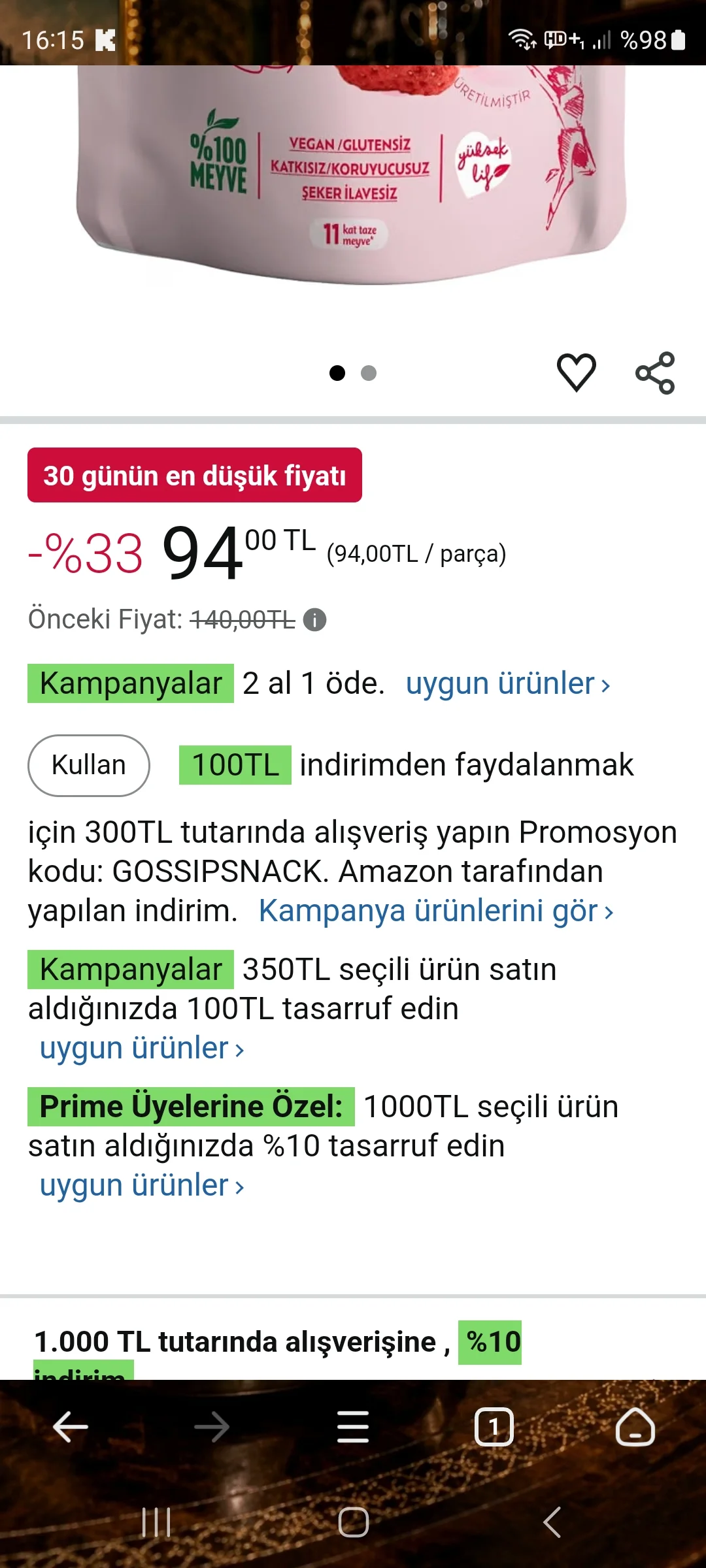Image resolution: width=706 pixels, height=1568 pixels.
Task: Tap the share icon
Action: coord(655,372)
